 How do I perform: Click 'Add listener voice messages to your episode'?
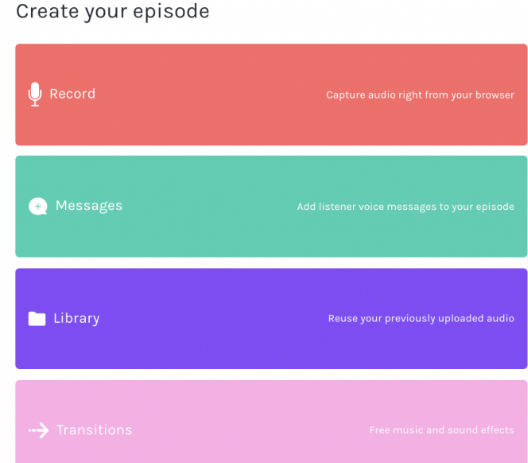405,207
